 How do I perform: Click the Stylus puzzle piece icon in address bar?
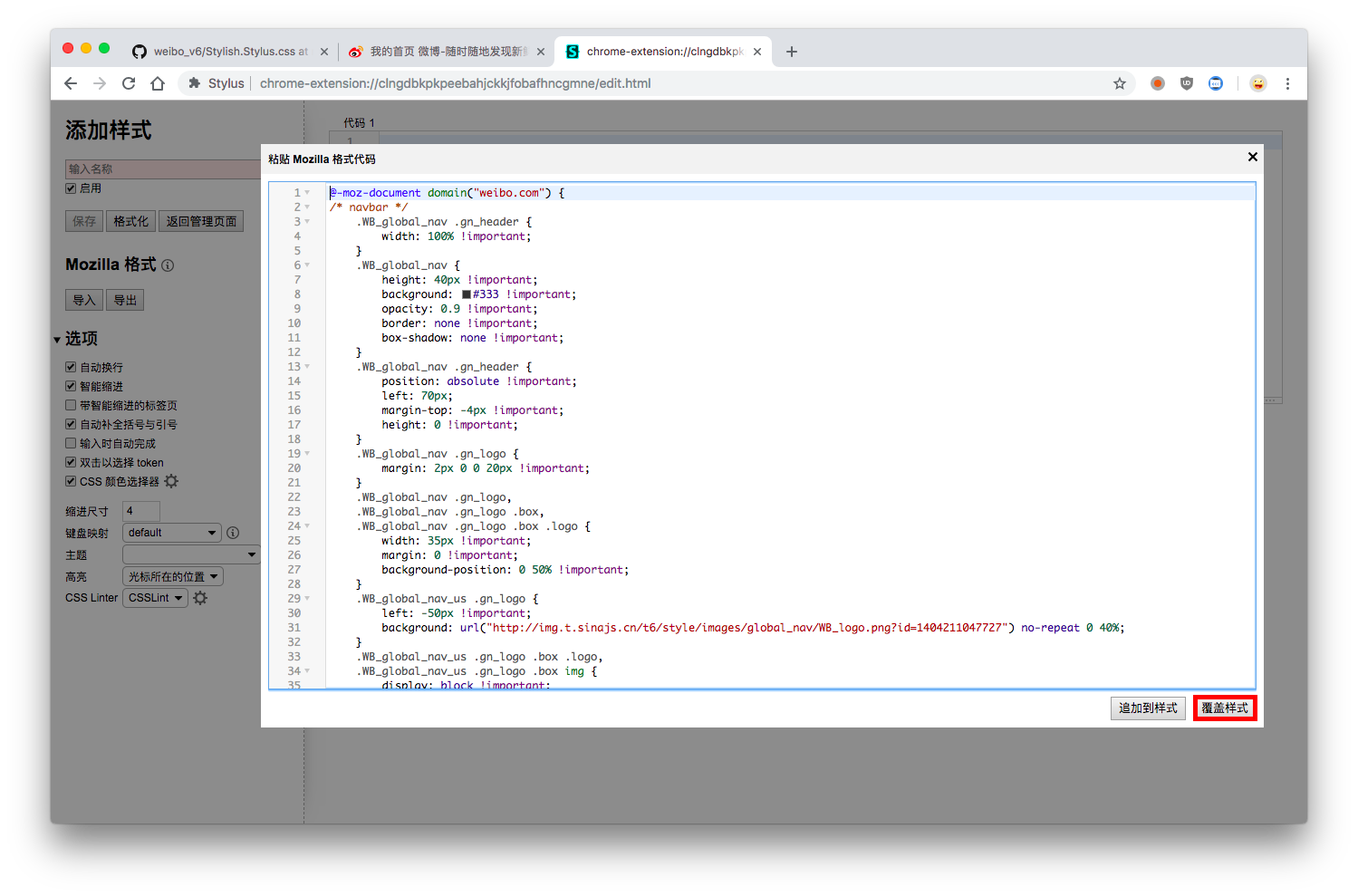[194, 83]
